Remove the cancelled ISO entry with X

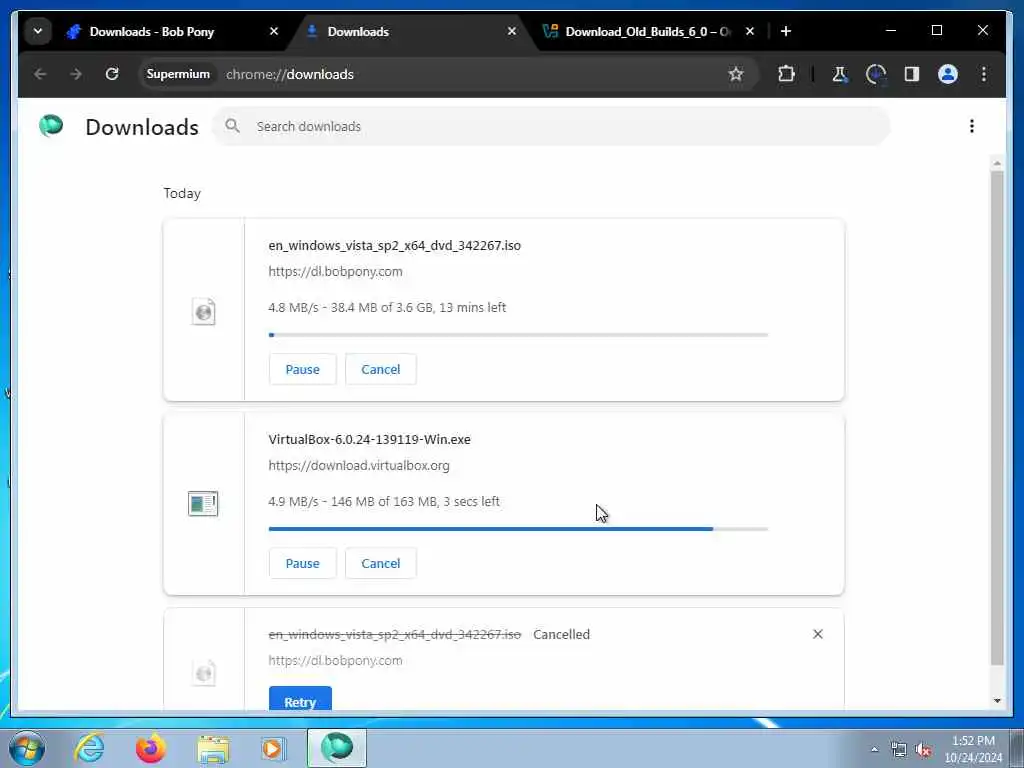pyautogui.click(x=818, y=634)
